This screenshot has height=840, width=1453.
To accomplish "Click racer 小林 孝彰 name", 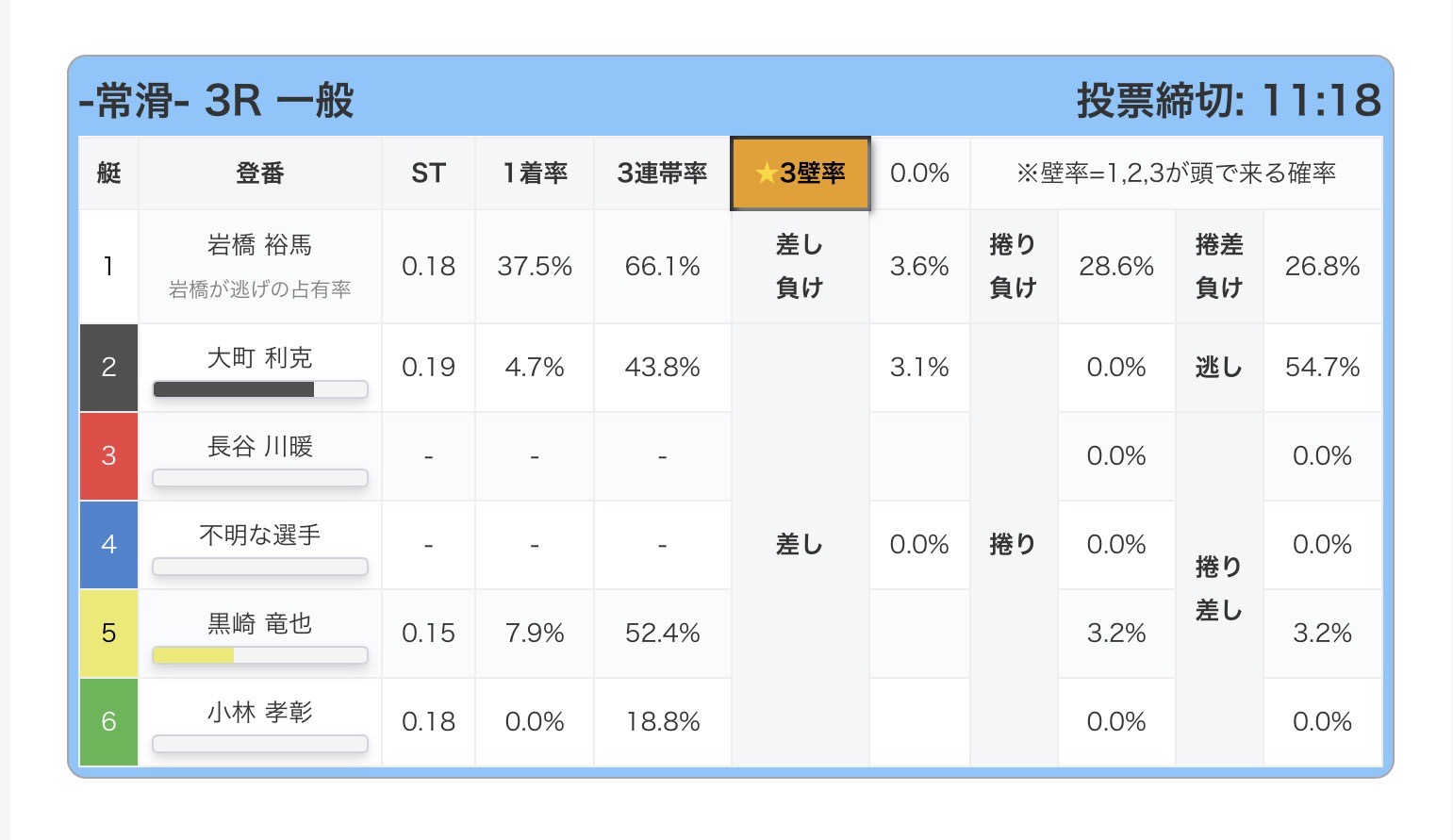I will 259,713.
